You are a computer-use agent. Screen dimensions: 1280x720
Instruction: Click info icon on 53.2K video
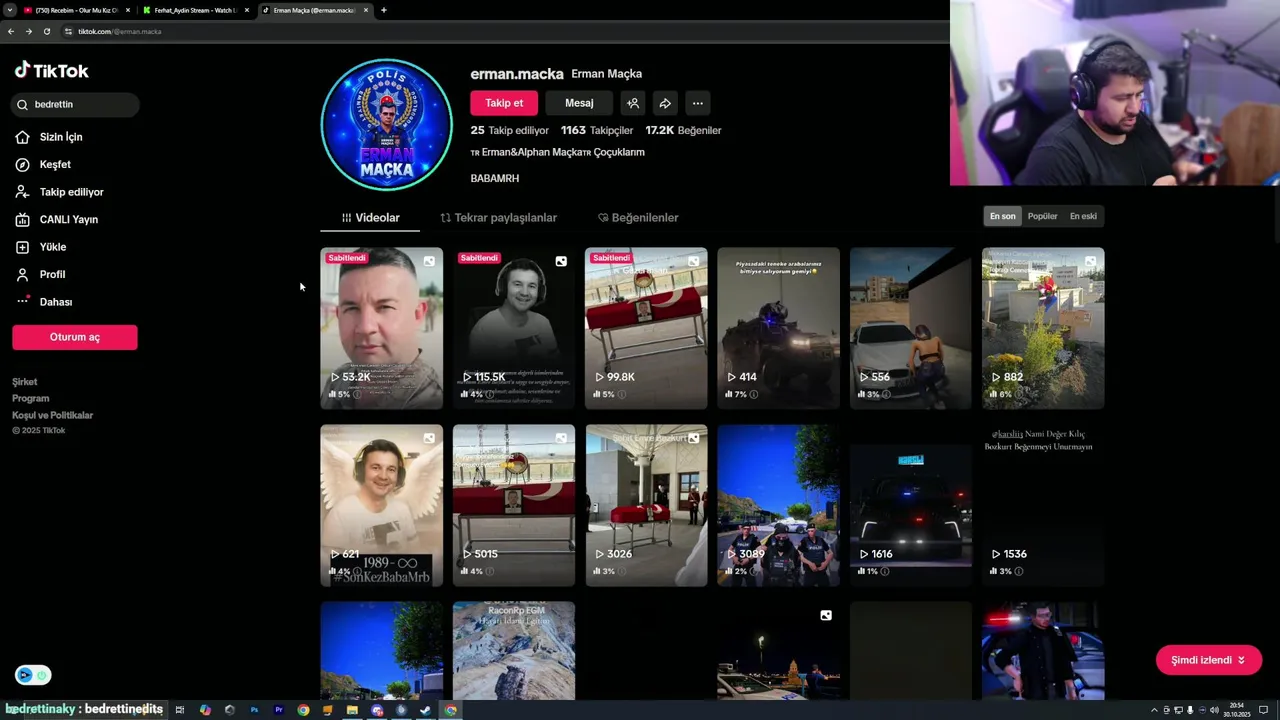tap(357, 394)
